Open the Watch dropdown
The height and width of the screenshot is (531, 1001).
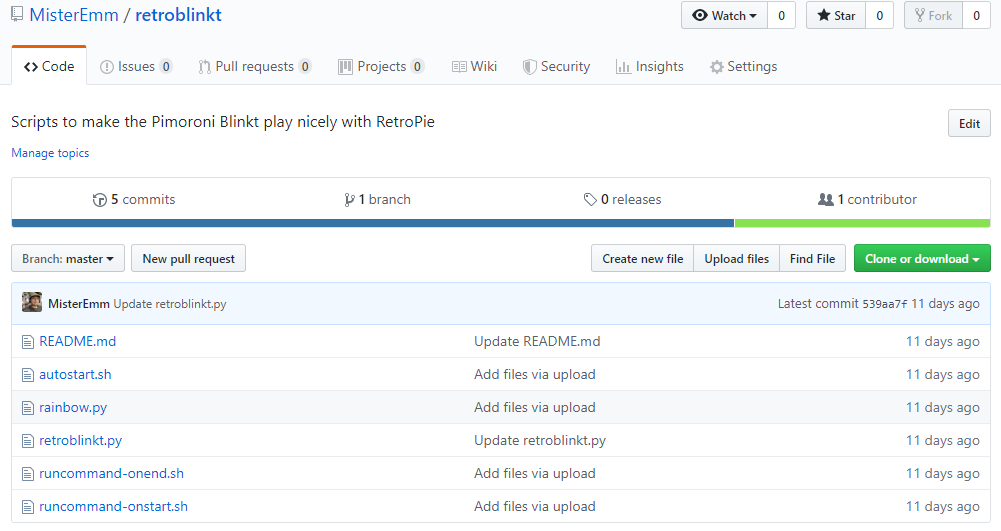[x=725, y=15]
